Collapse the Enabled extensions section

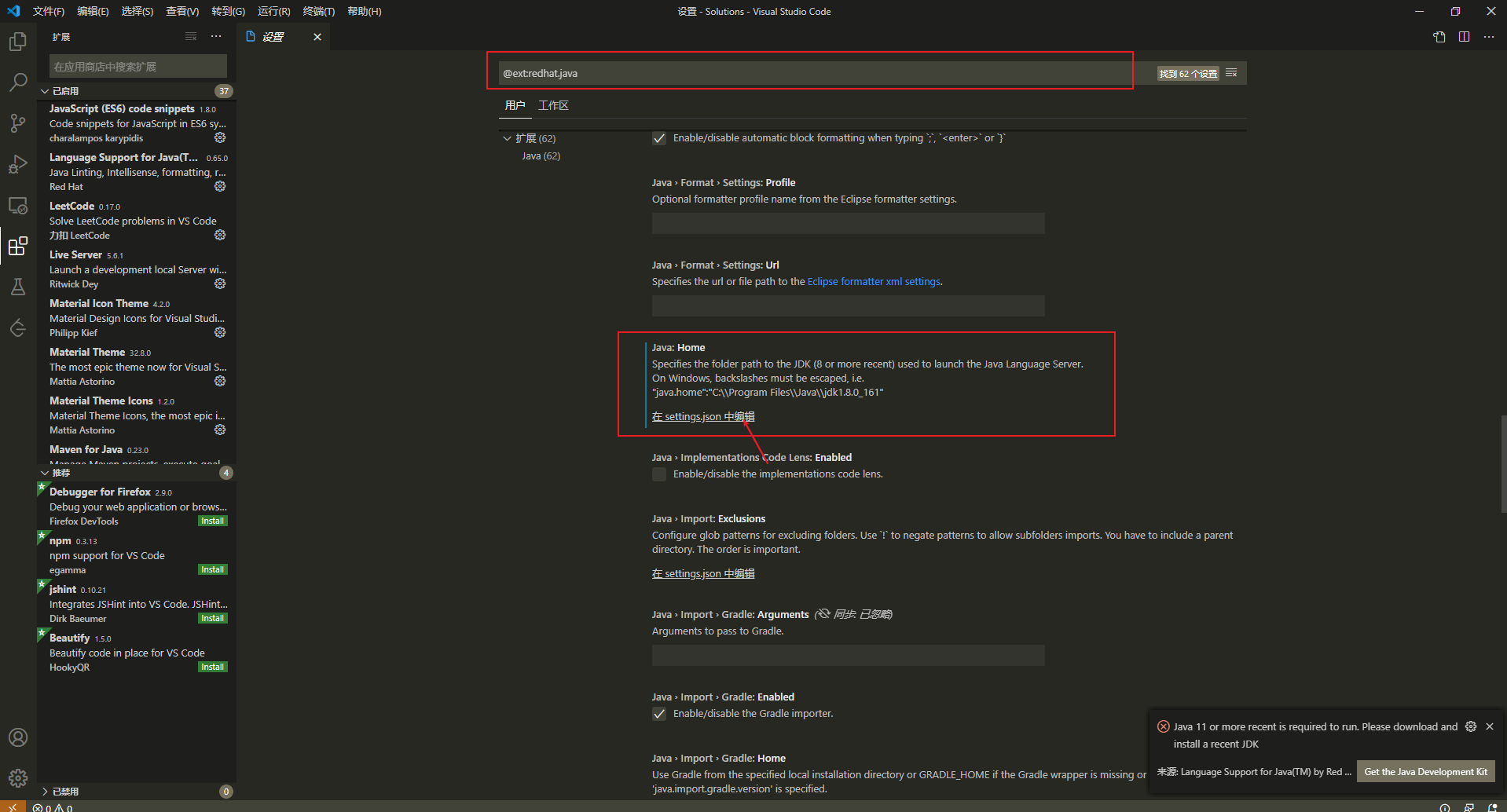click(x=137, y=91)
